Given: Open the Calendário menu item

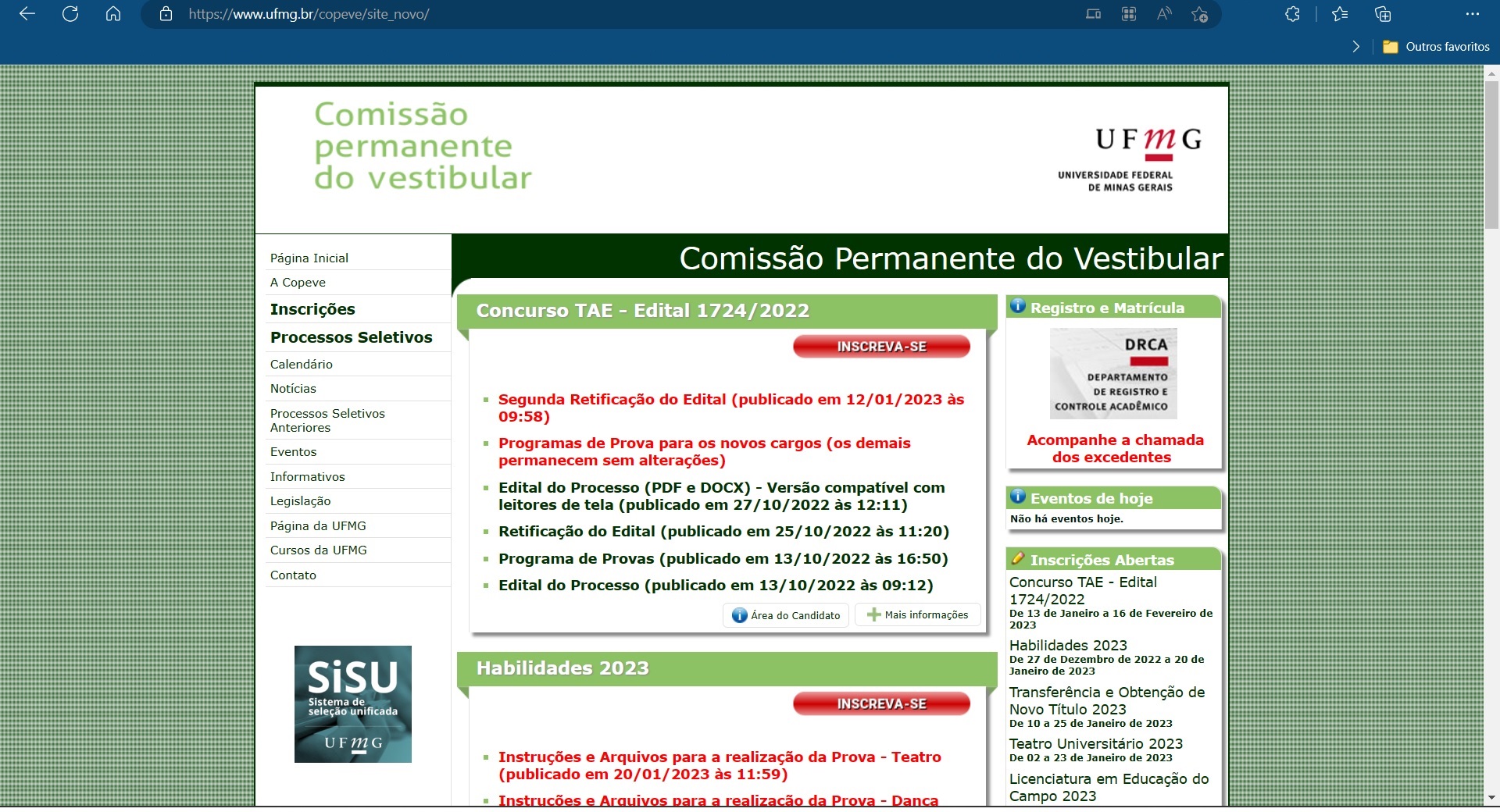Looking at the screenshot, I should [302, 365].
